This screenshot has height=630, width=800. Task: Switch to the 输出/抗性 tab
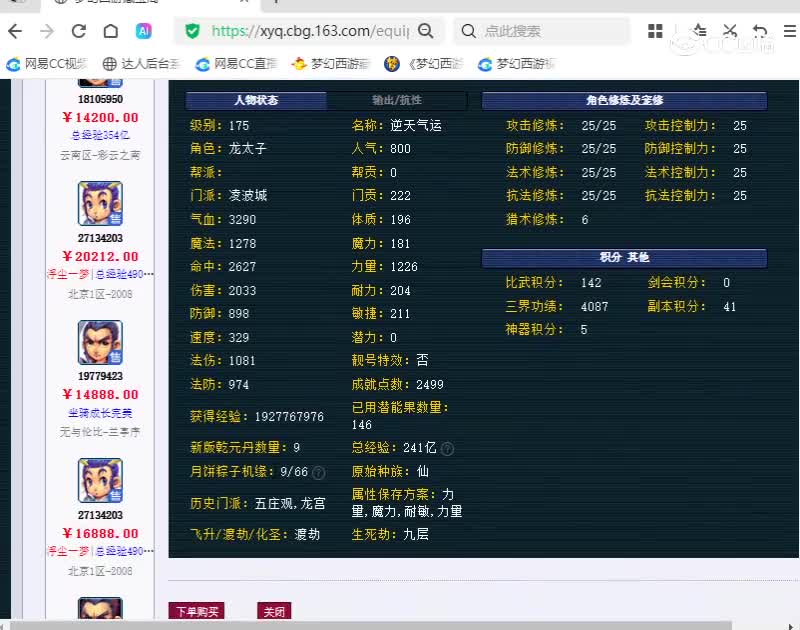[x=396, y=100]
